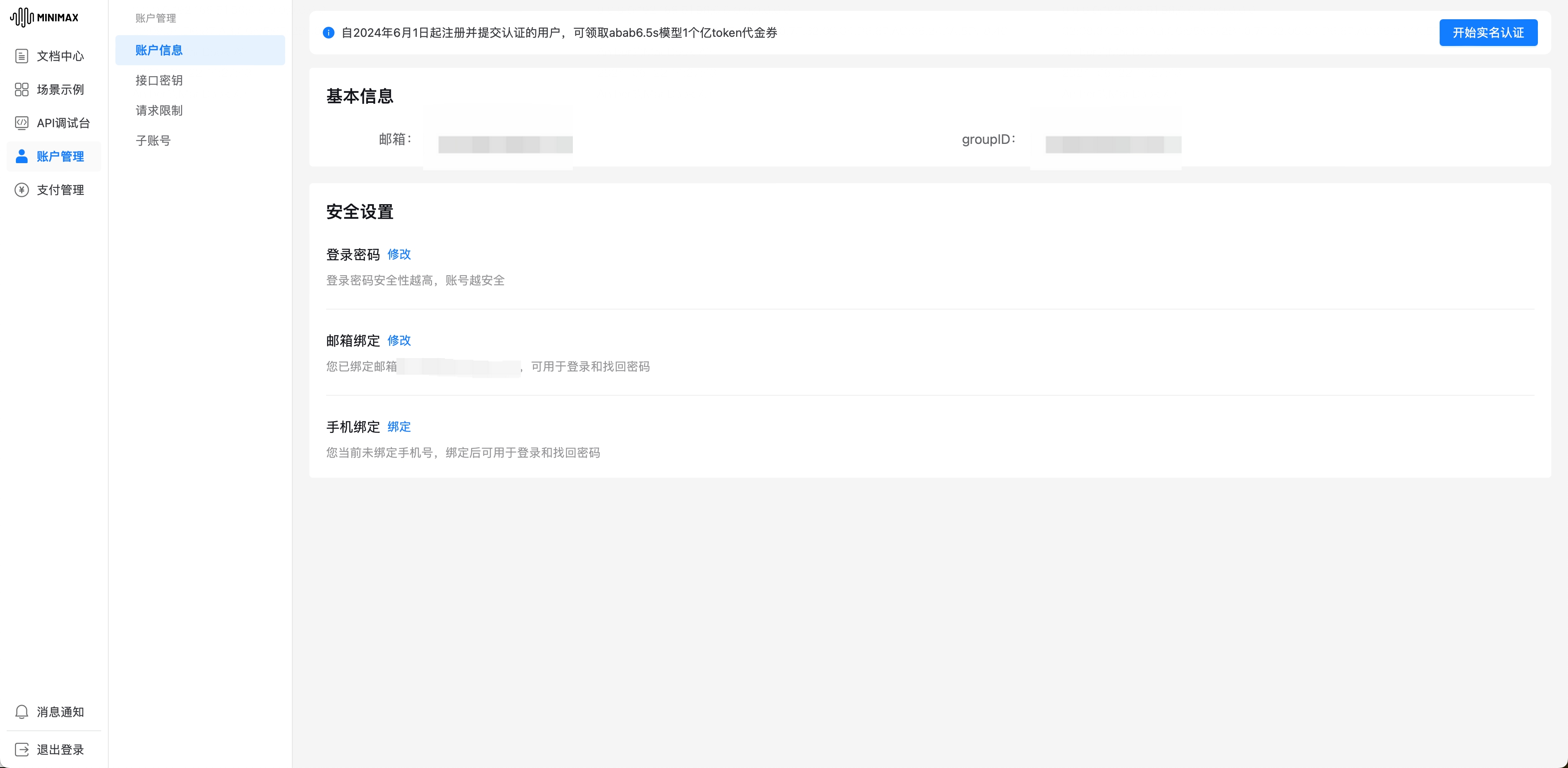Click the 邮箱绑定 label

pos(353,340)
